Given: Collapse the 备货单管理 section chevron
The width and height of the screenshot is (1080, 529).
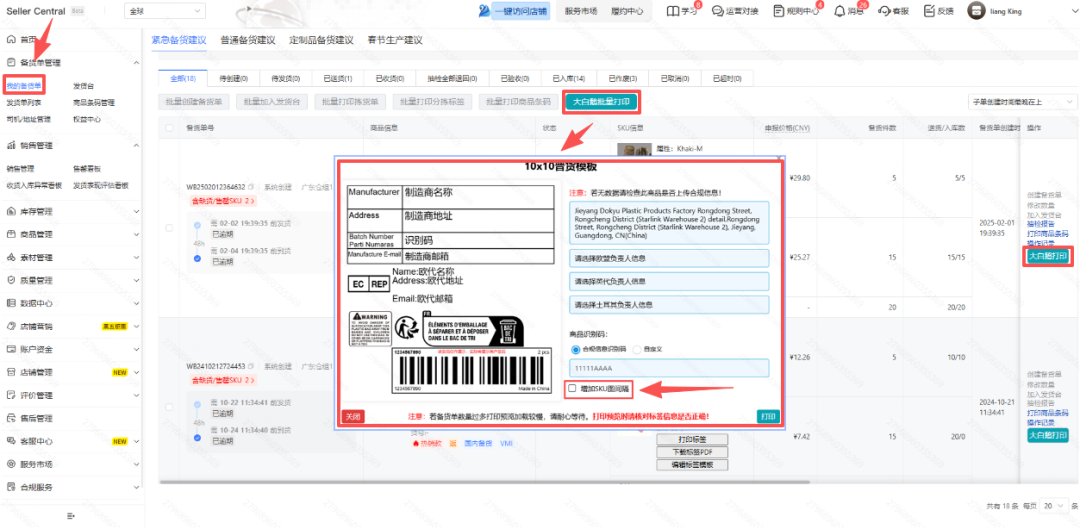Looking at the screenshot, I should [136, 63].
